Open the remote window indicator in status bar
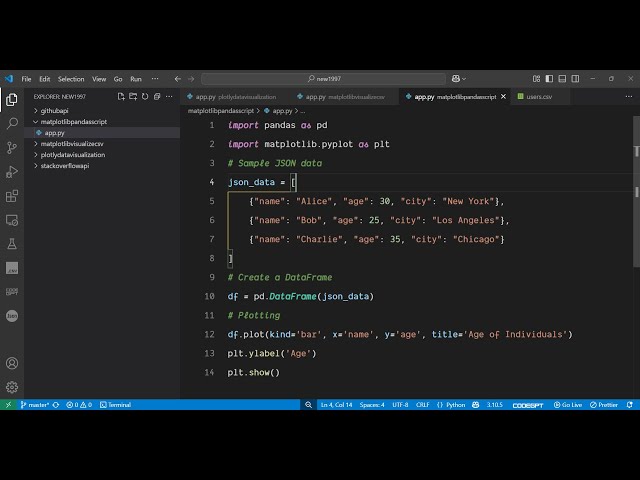Image resolution: width=640 pixels, height=480 pixels. [x=8, y=405]
